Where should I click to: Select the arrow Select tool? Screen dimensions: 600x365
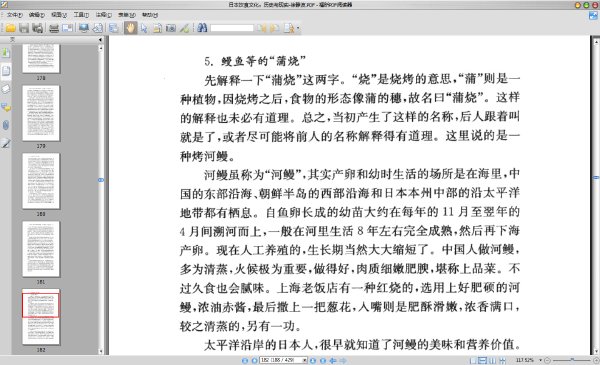[144, 28]
